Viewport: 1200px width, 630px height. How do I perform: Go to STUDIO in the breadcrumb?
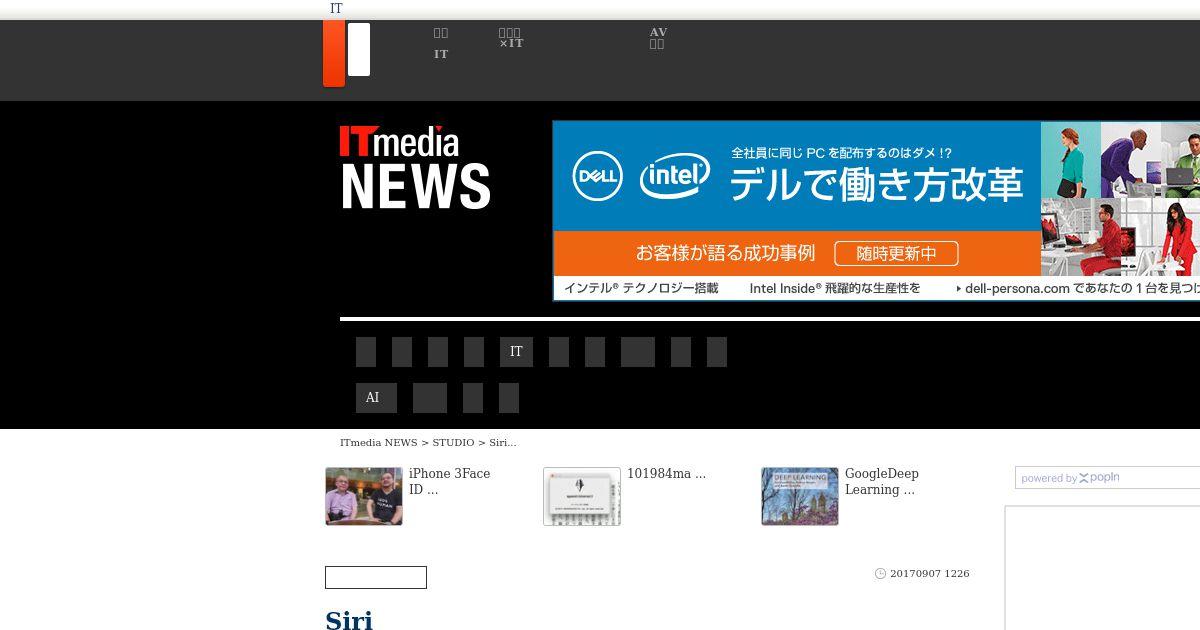pos(453,442)
